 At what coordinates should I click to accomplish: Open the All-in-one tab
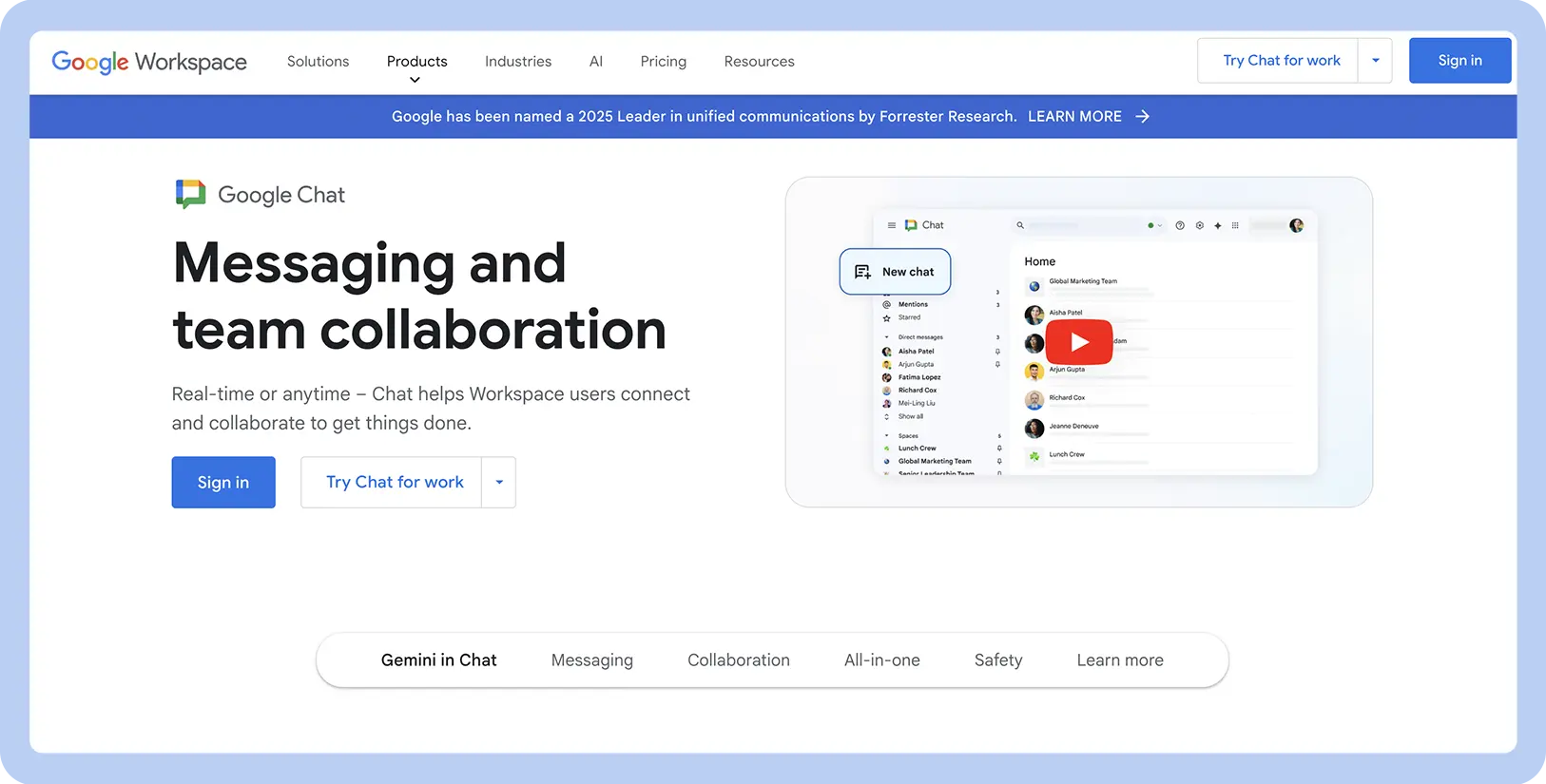pos(881,660)
